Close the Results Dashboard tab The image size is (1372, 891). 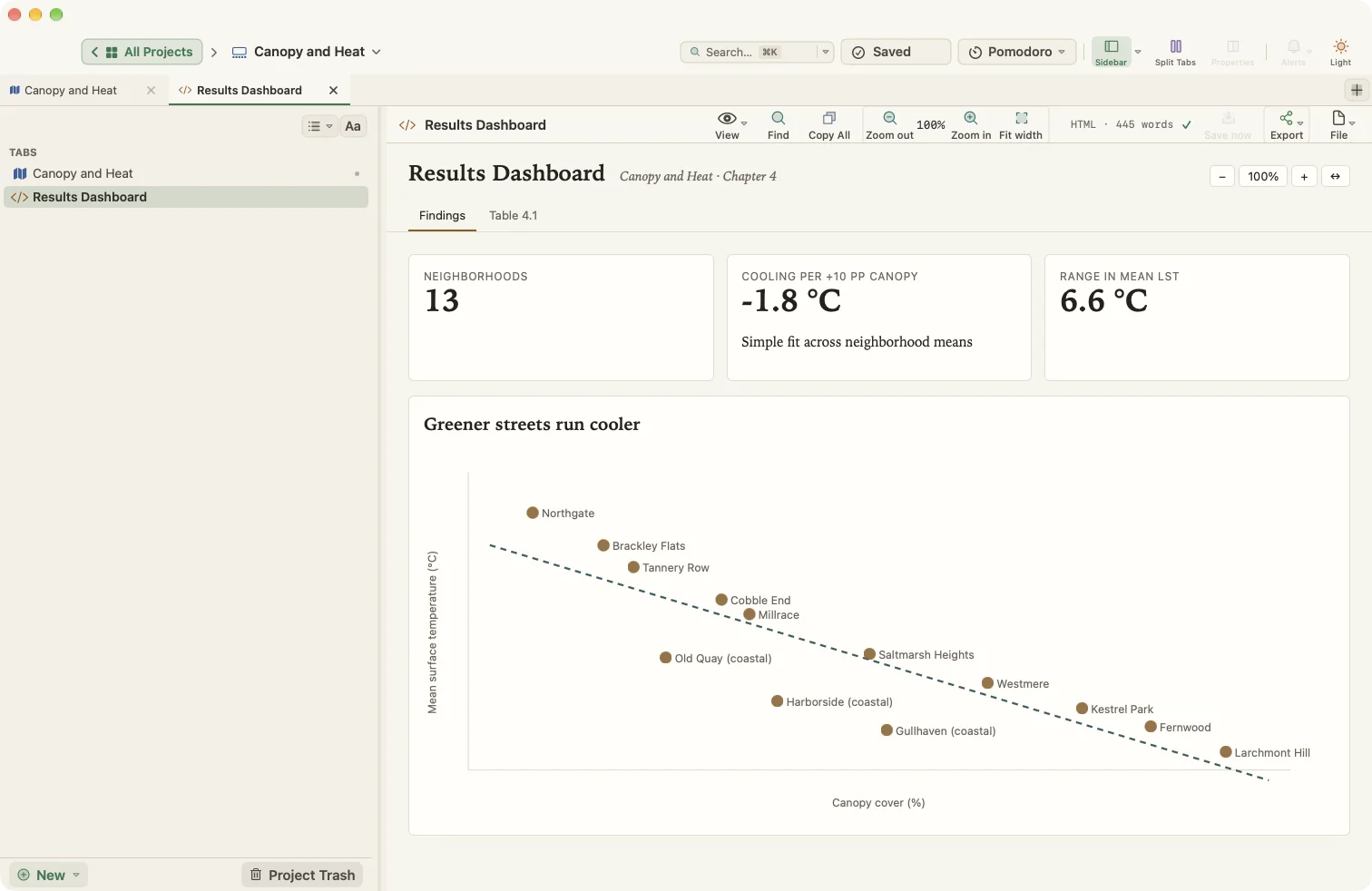tap(334, 90)
